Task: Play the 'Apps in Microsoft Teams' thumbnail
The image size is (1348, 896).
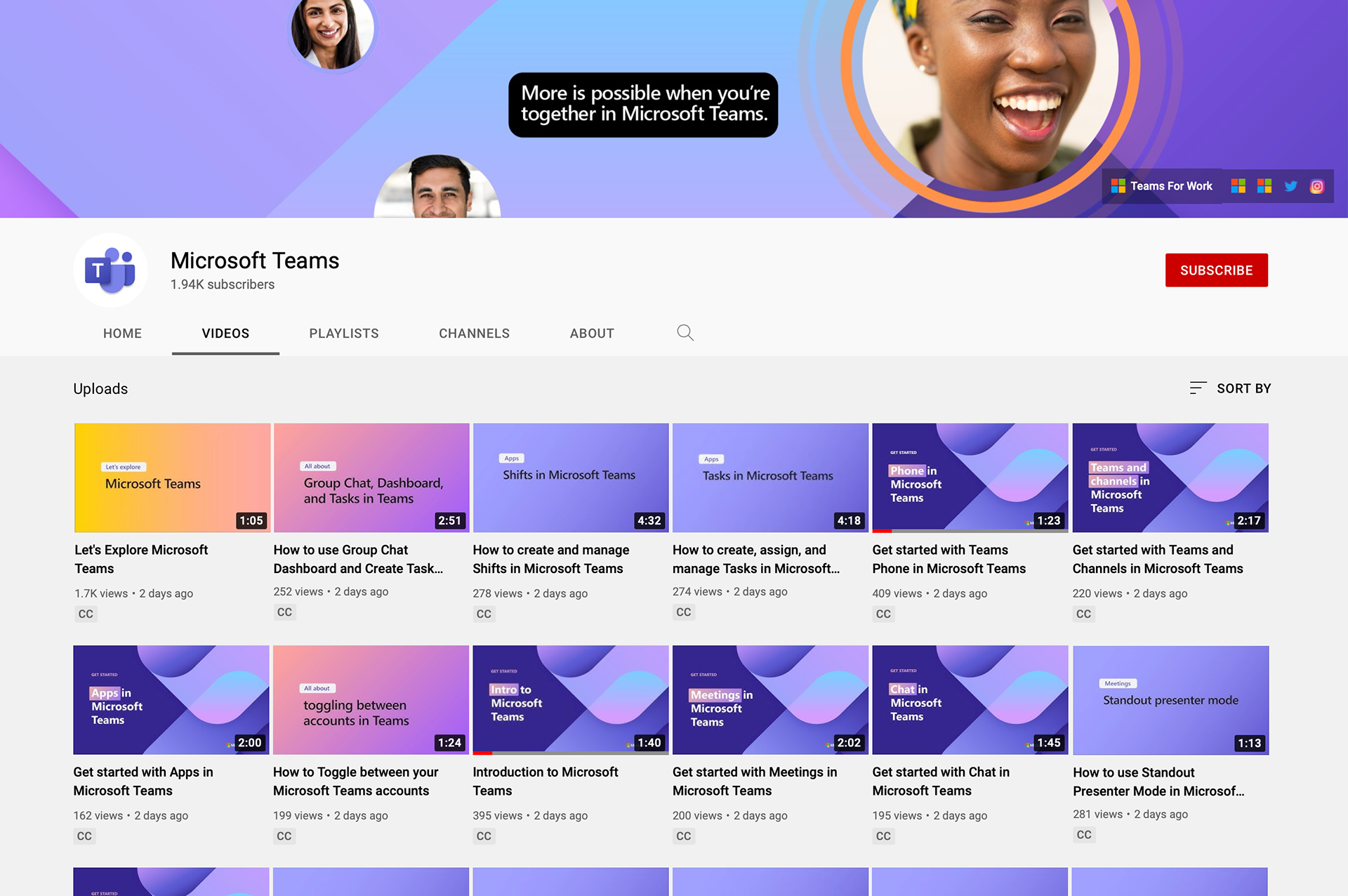Action: coord(171,700)
